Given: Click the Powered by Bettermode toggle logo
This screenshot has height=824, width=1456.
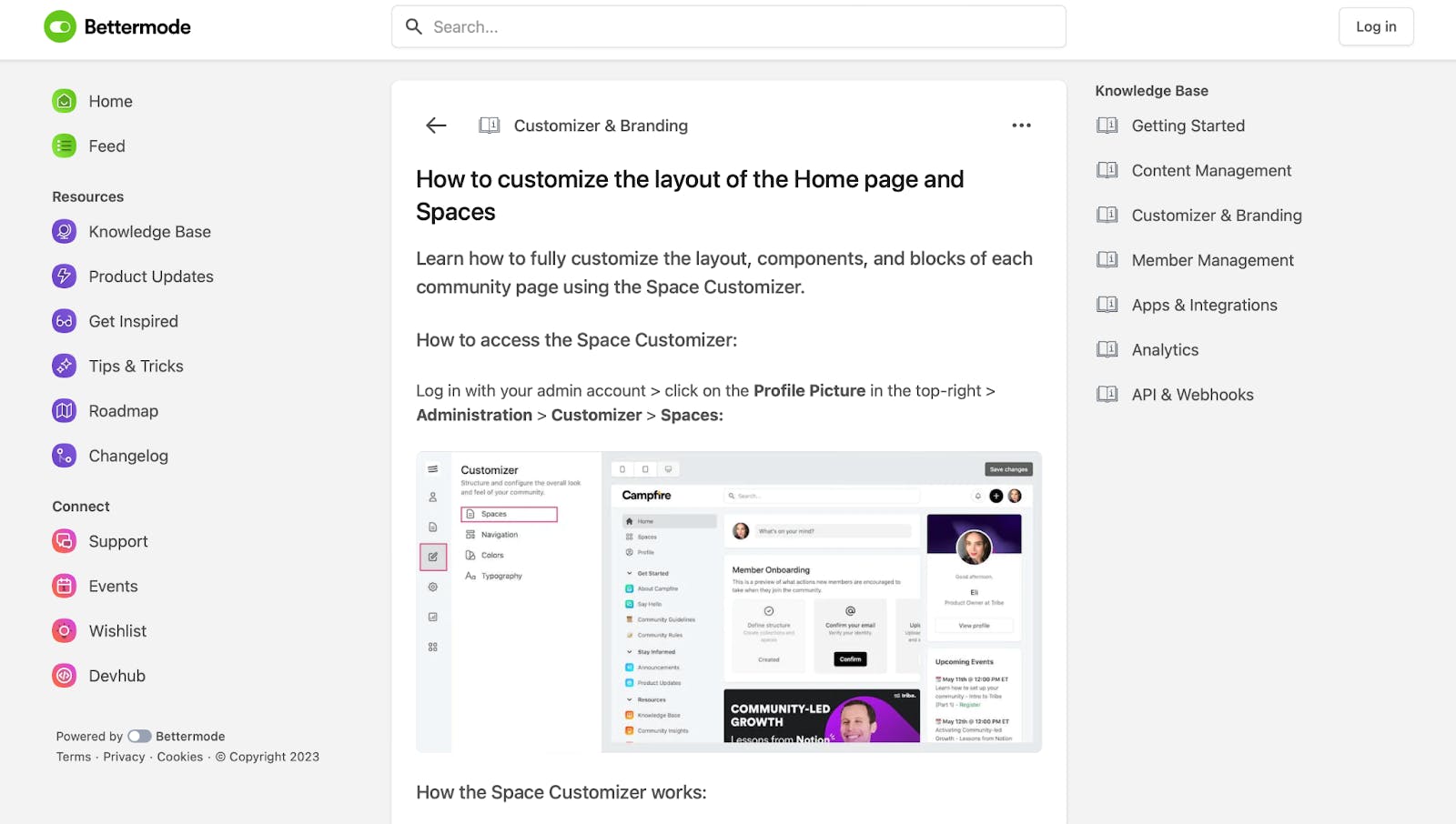Looking at the screenshot, I should [139, 737].
